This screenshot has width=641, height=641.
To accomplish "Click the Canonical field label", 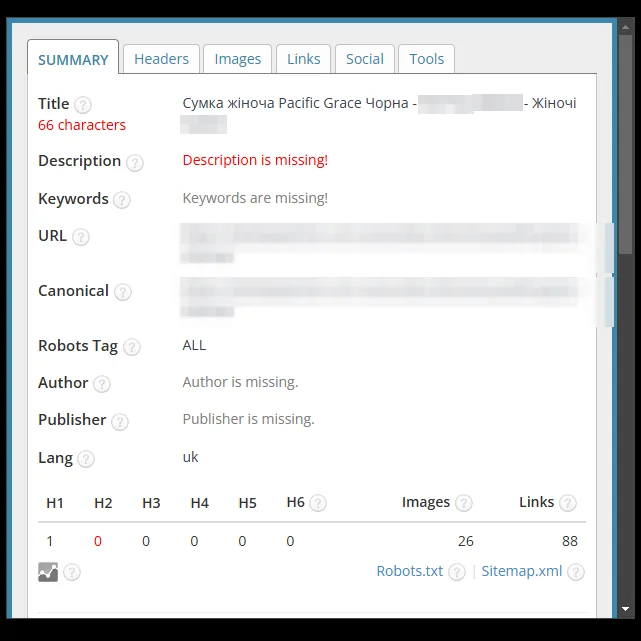I will [74, 291].
